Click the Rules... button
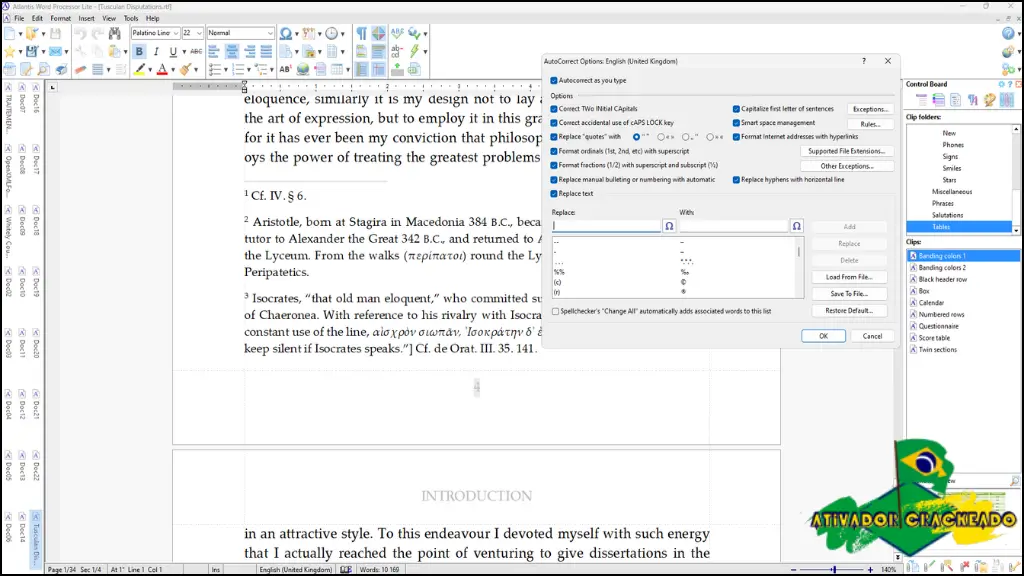This screenshot has width=1024, height=576. coord(870,124)
